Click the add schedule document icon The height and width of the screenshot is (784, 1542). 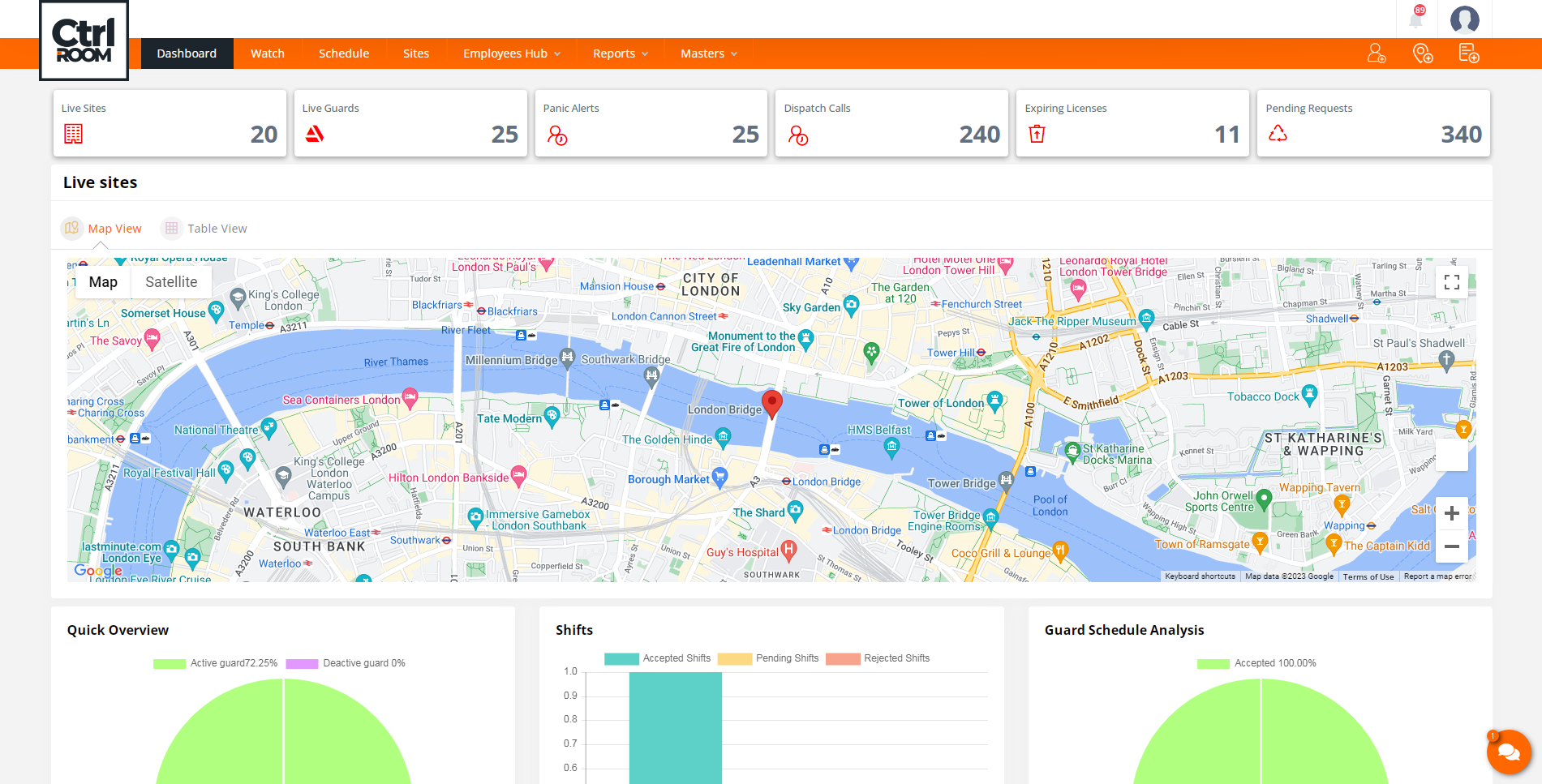point(1469,54)
